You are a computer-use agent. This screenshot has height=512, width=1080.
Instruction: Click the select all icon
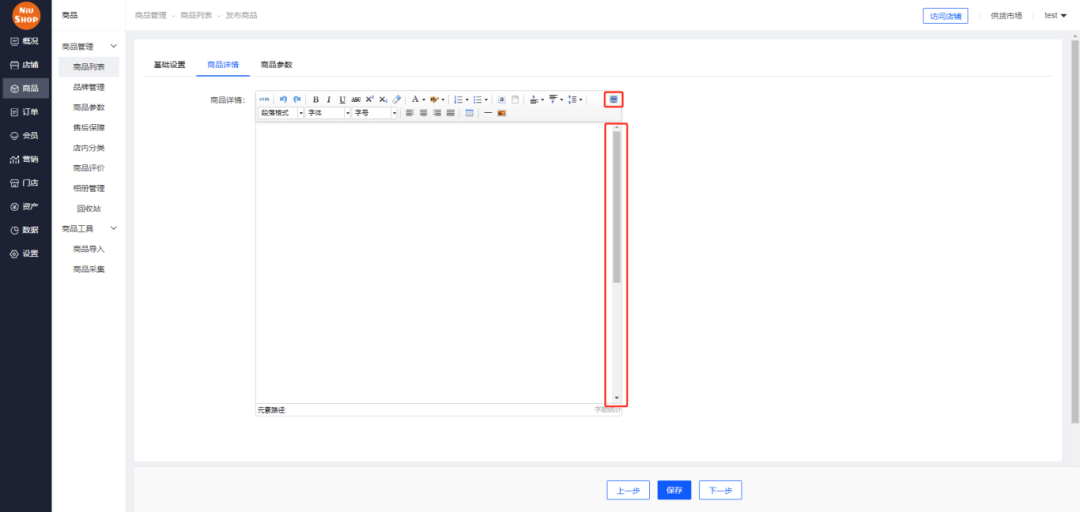(501, 99)
